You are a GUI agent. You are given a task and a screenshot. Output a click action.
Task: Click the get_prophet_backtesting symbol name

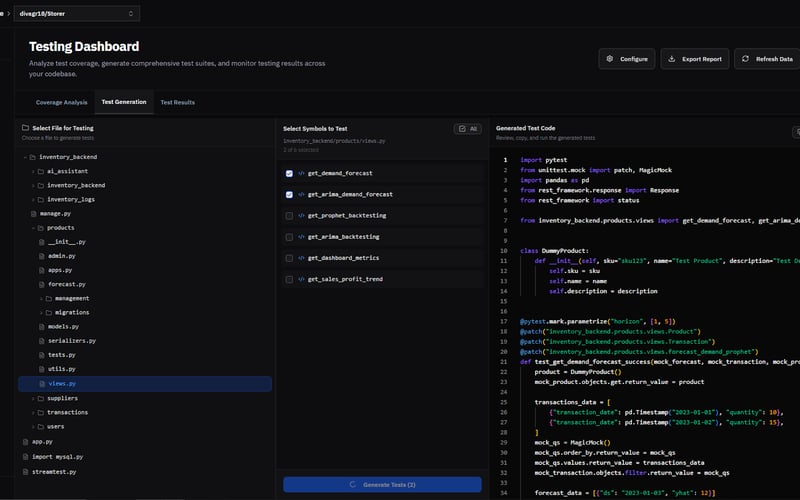click(347, 216)
